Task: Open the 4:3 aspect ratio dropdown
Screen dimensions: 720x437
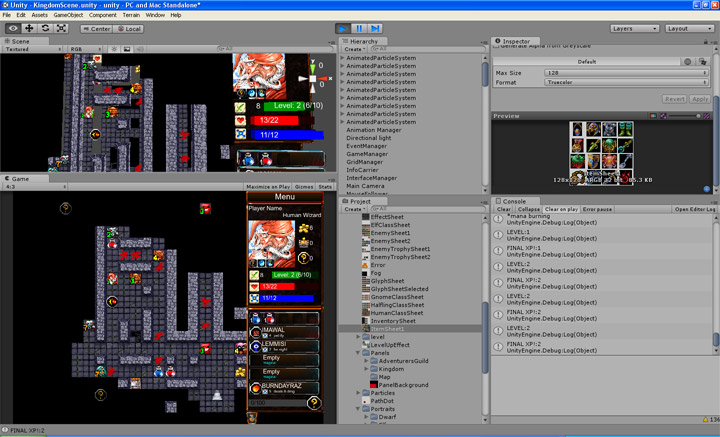Action: 35,187
